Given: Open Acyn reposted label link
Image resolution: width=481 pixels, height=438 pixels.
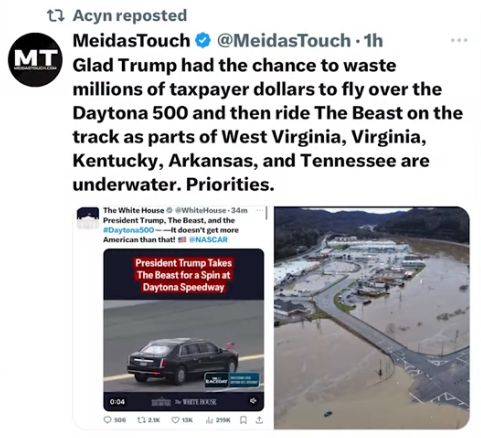Looking at the screenshot, I should [130, 16].
